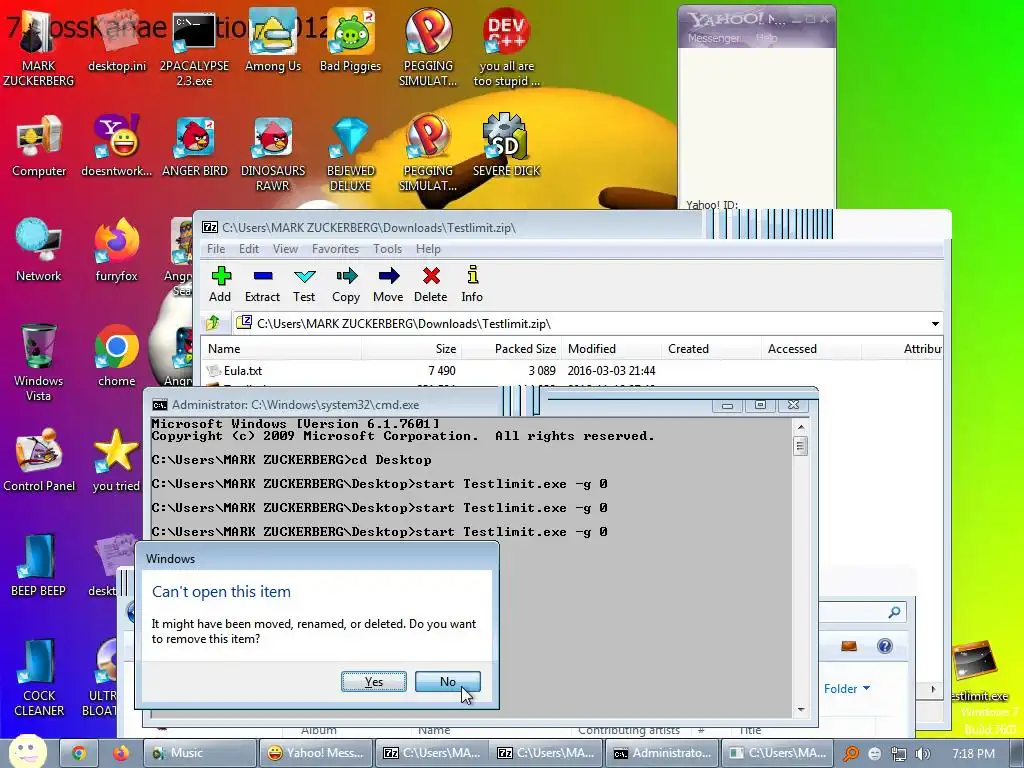Expand the 7-Zip address path dropdown

click(935, 324)
